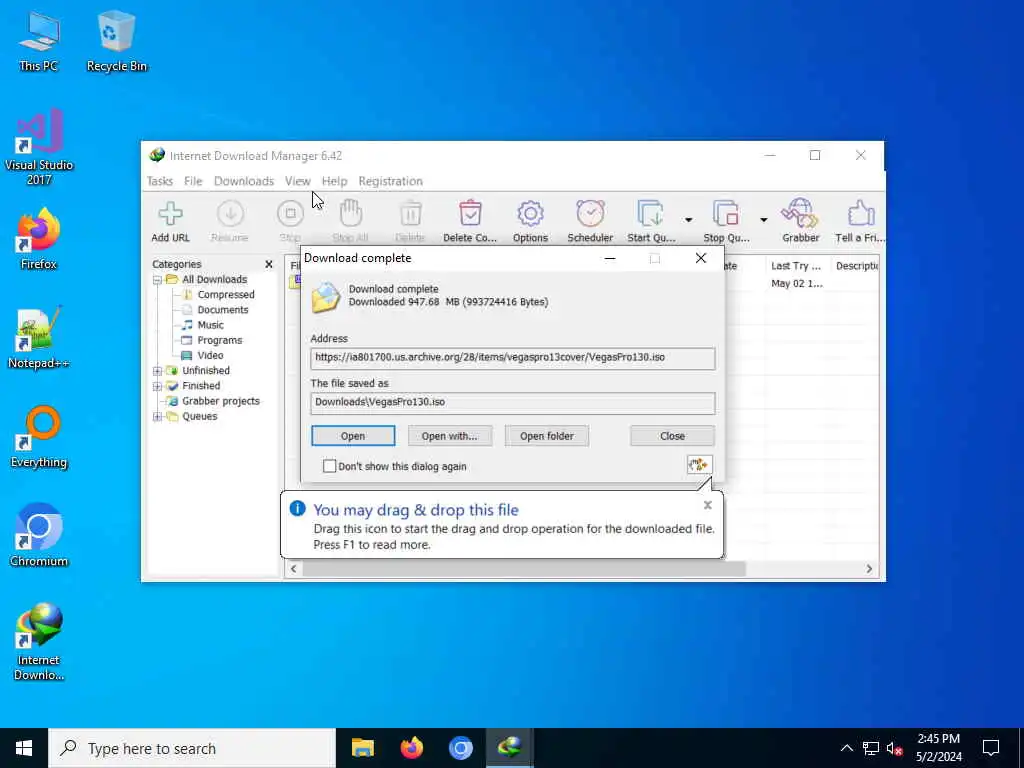Open the Help menu

coord(334,181)
